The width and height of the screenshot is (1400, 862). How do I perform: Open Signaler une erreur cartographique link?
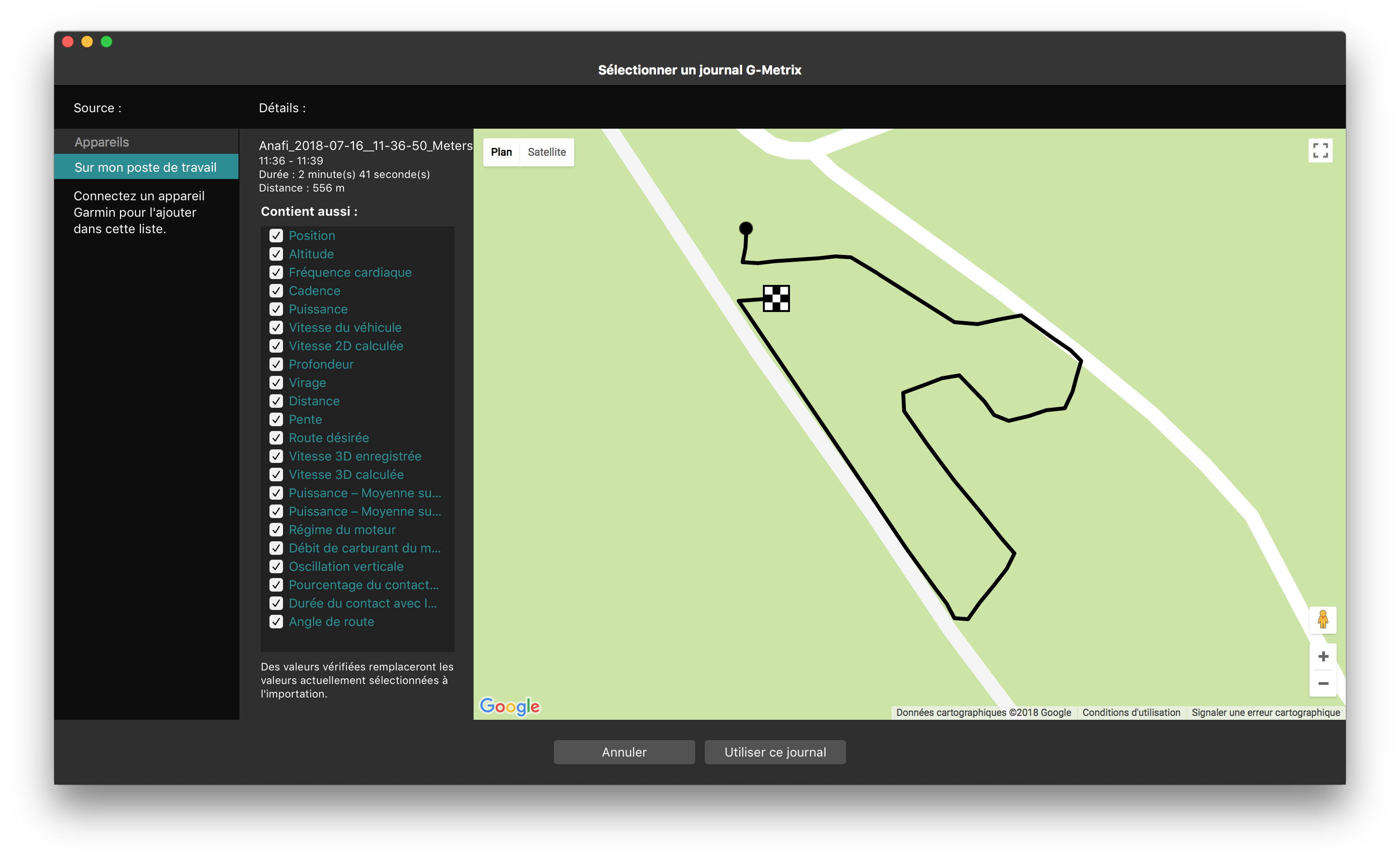pyautogui.click(x=1265, y=712)
